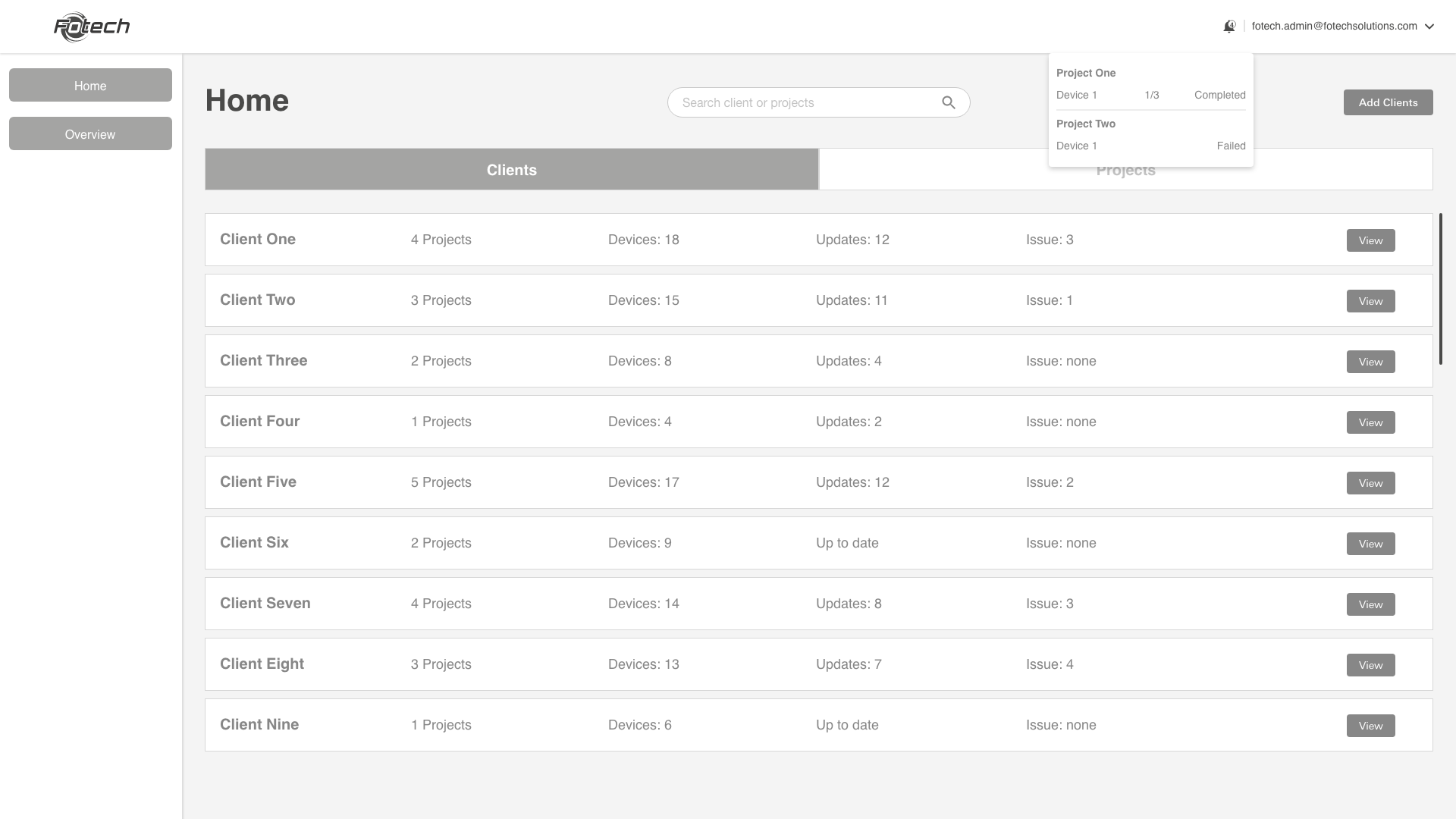The width and height of the screenshot is (1456, 819).
Task: Click the Fotech logo
Action: [x=92, y=27]
